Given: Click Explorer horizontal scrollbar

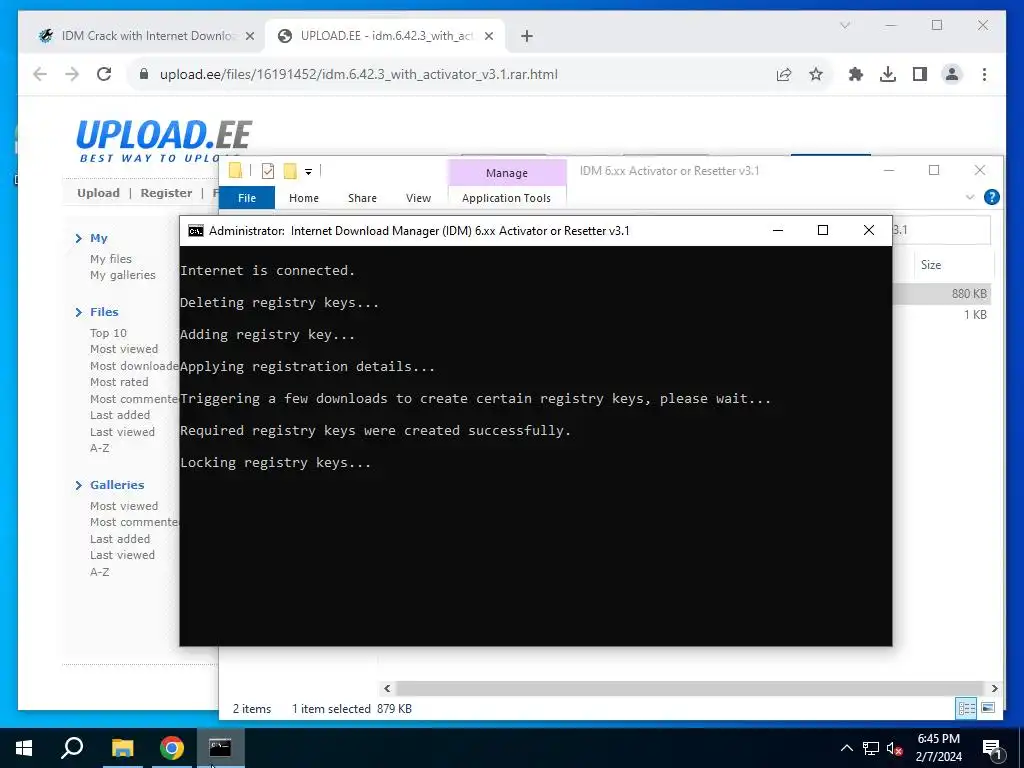Looking at the screenshot, I should coord(690,688).
